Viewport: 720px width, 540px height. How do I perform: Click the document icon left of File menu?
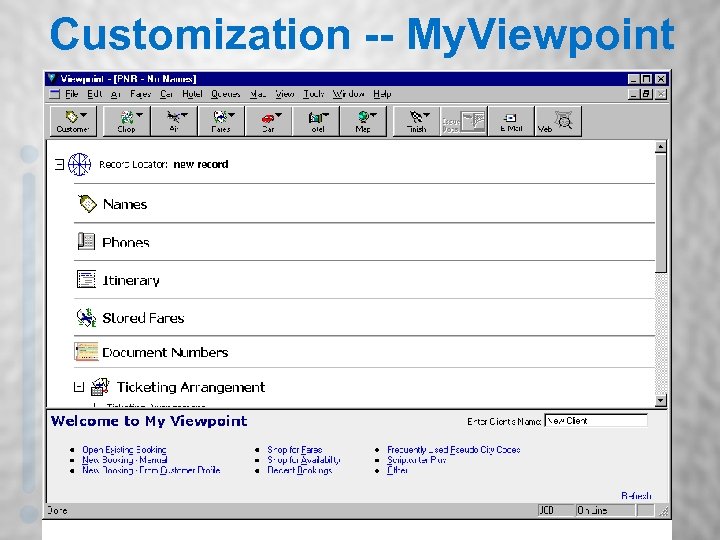point(55,94)
